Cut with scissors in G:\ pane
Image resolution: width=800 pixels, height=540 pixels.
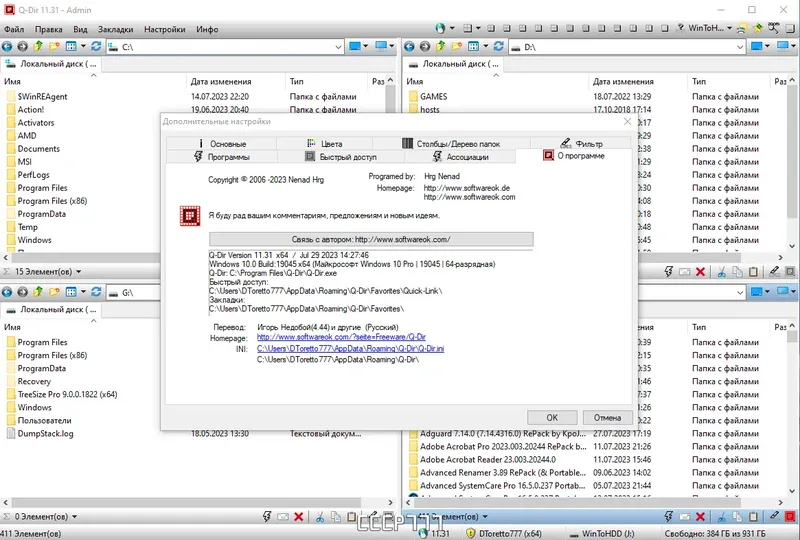click(x=320, y=517)
